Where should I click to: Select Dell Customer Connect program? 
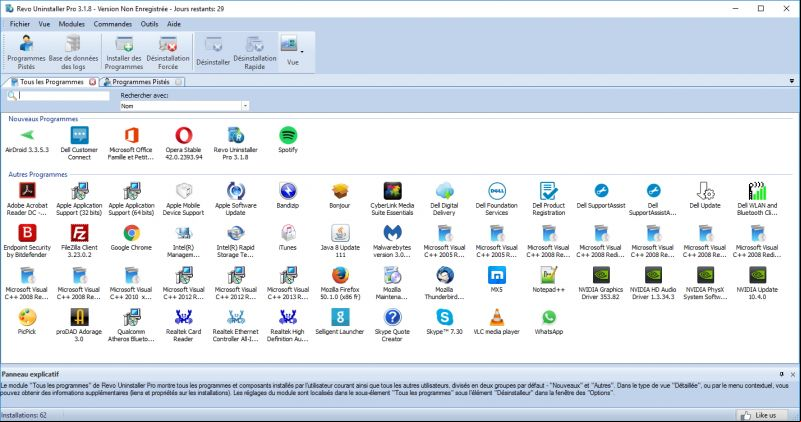79,144
